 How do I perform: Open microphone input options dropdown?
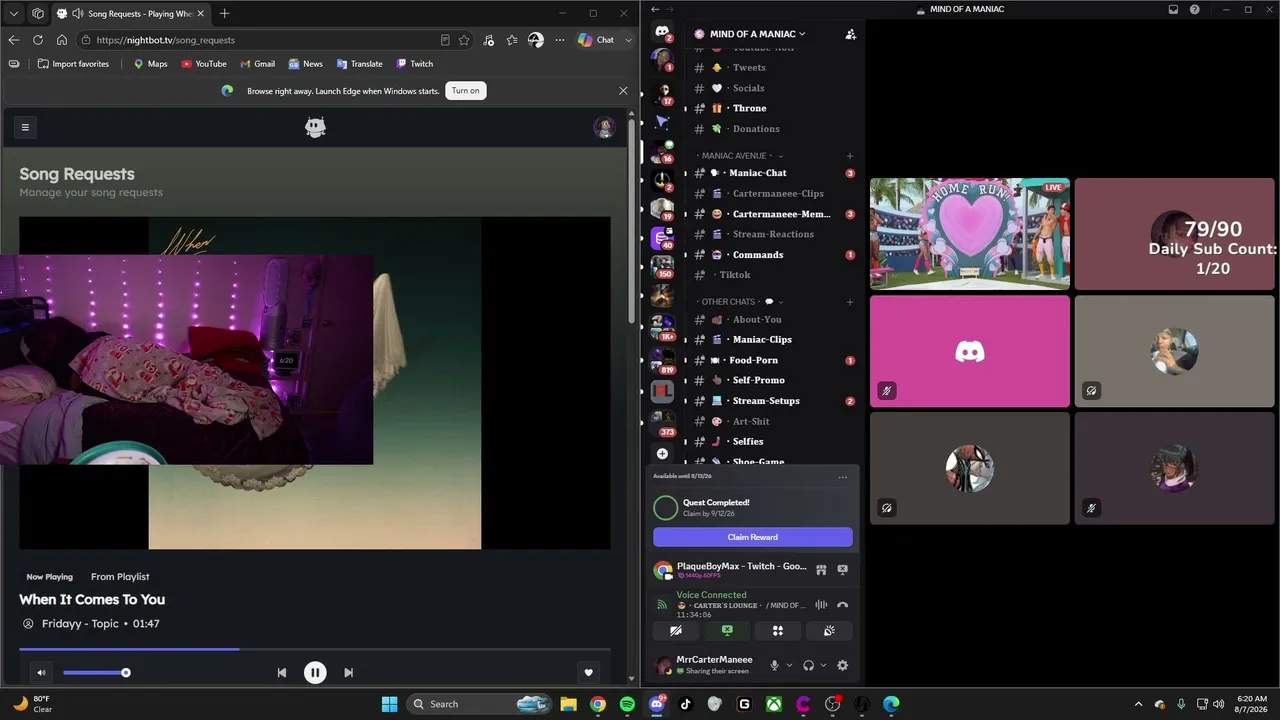[789, 665]
